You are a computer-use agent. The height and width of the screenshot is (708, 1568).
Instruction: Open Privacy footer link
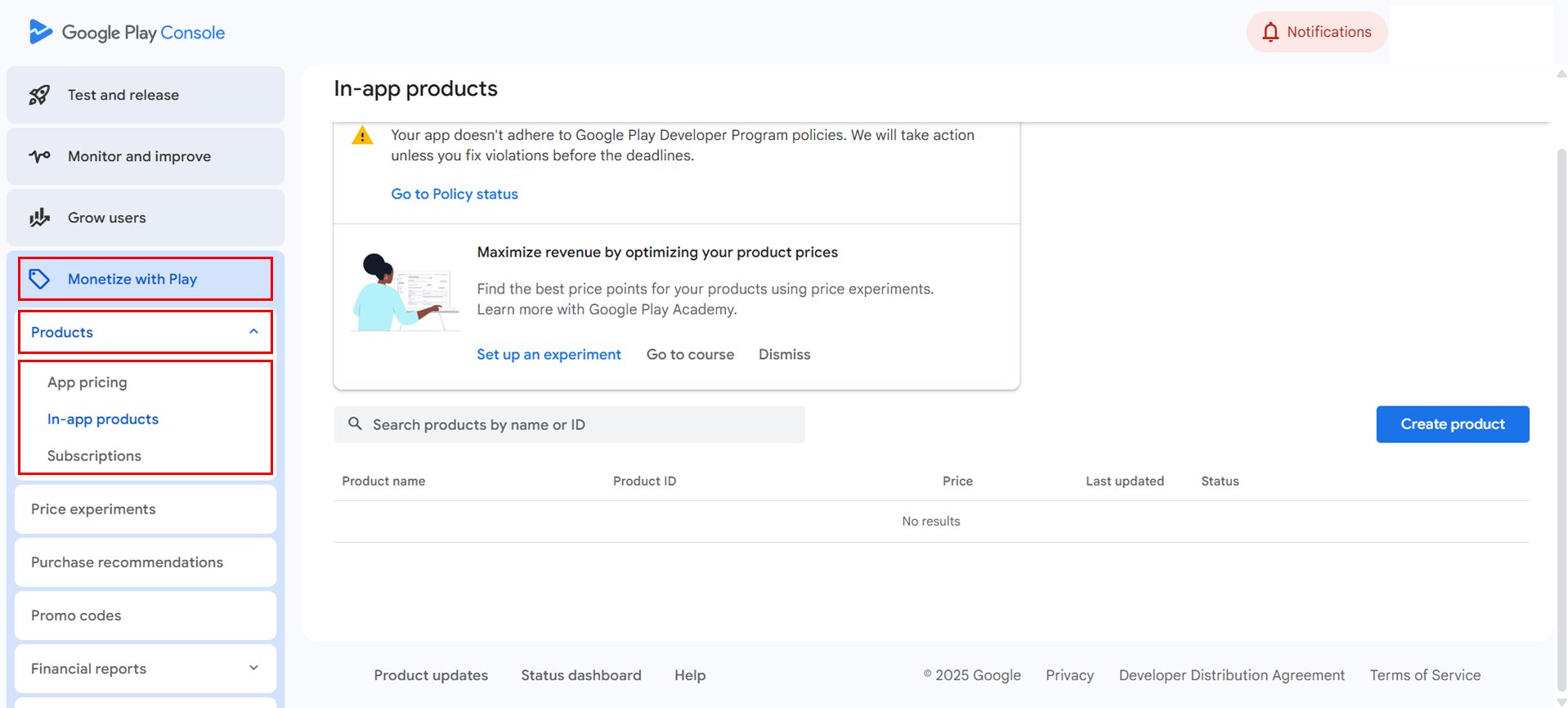1069,675
